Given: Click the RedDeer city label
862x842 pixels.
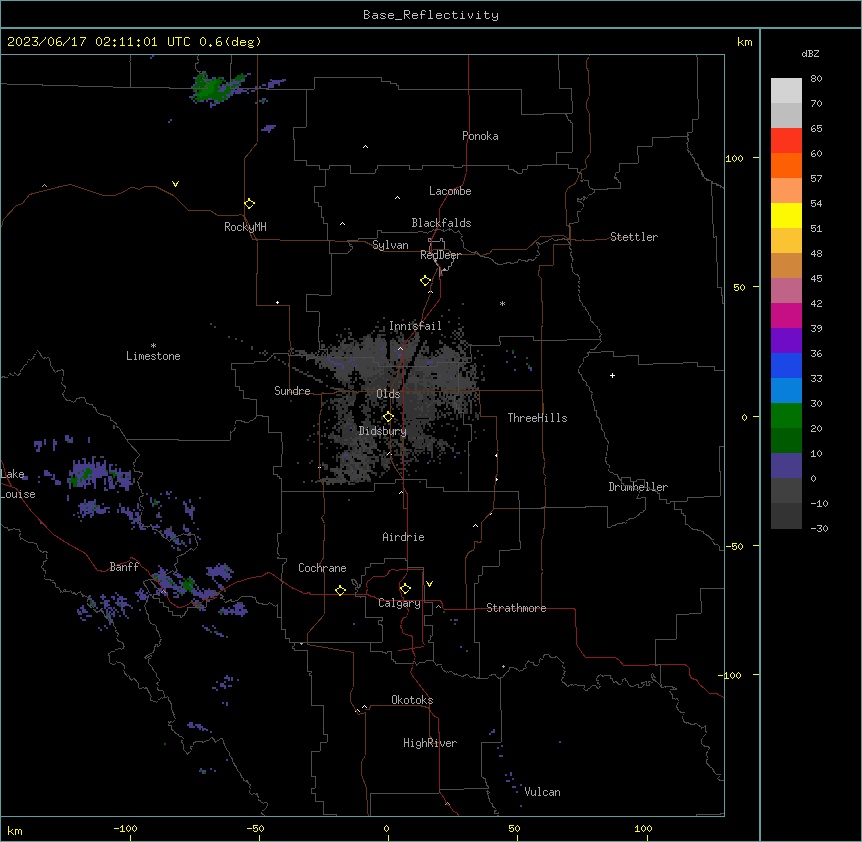Looking at the screenshot, I should [440, 255].
